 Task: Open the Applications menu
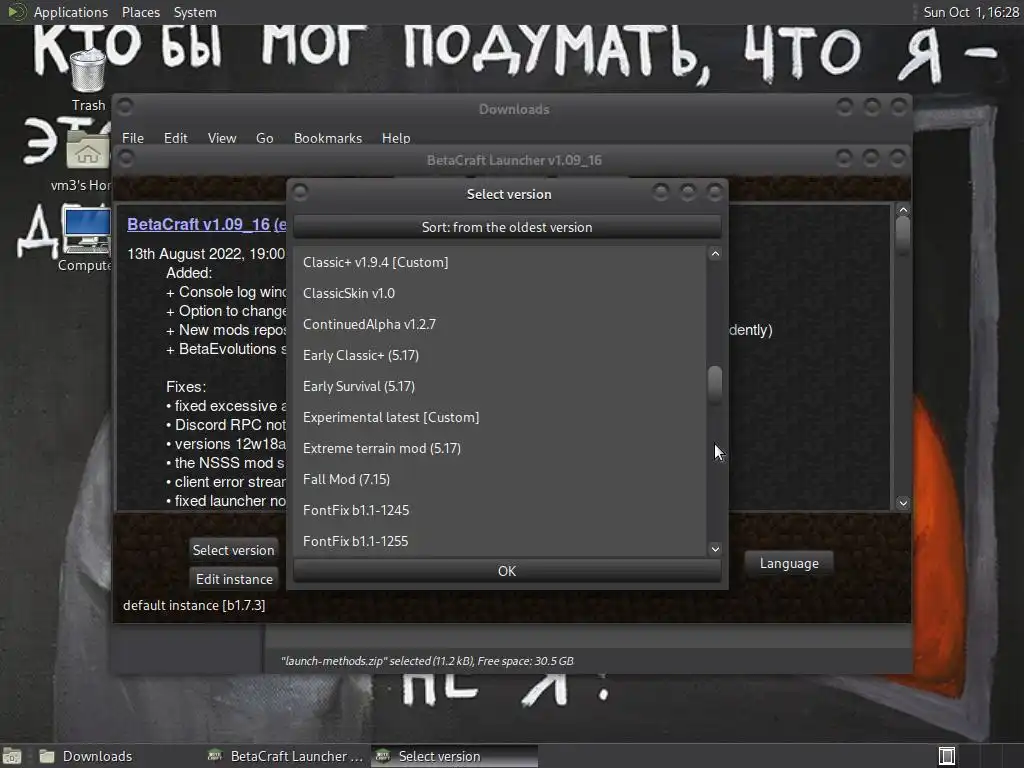pyautogui.click(x=71, y=12)
